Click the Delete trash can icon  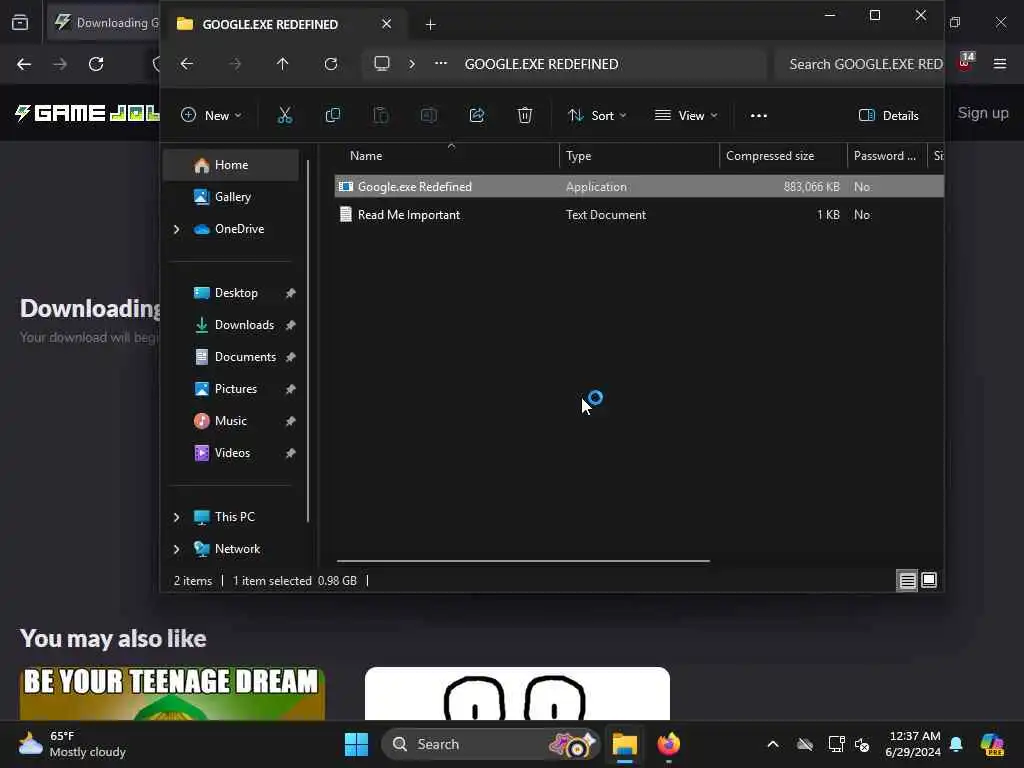[x=524, y=116]
